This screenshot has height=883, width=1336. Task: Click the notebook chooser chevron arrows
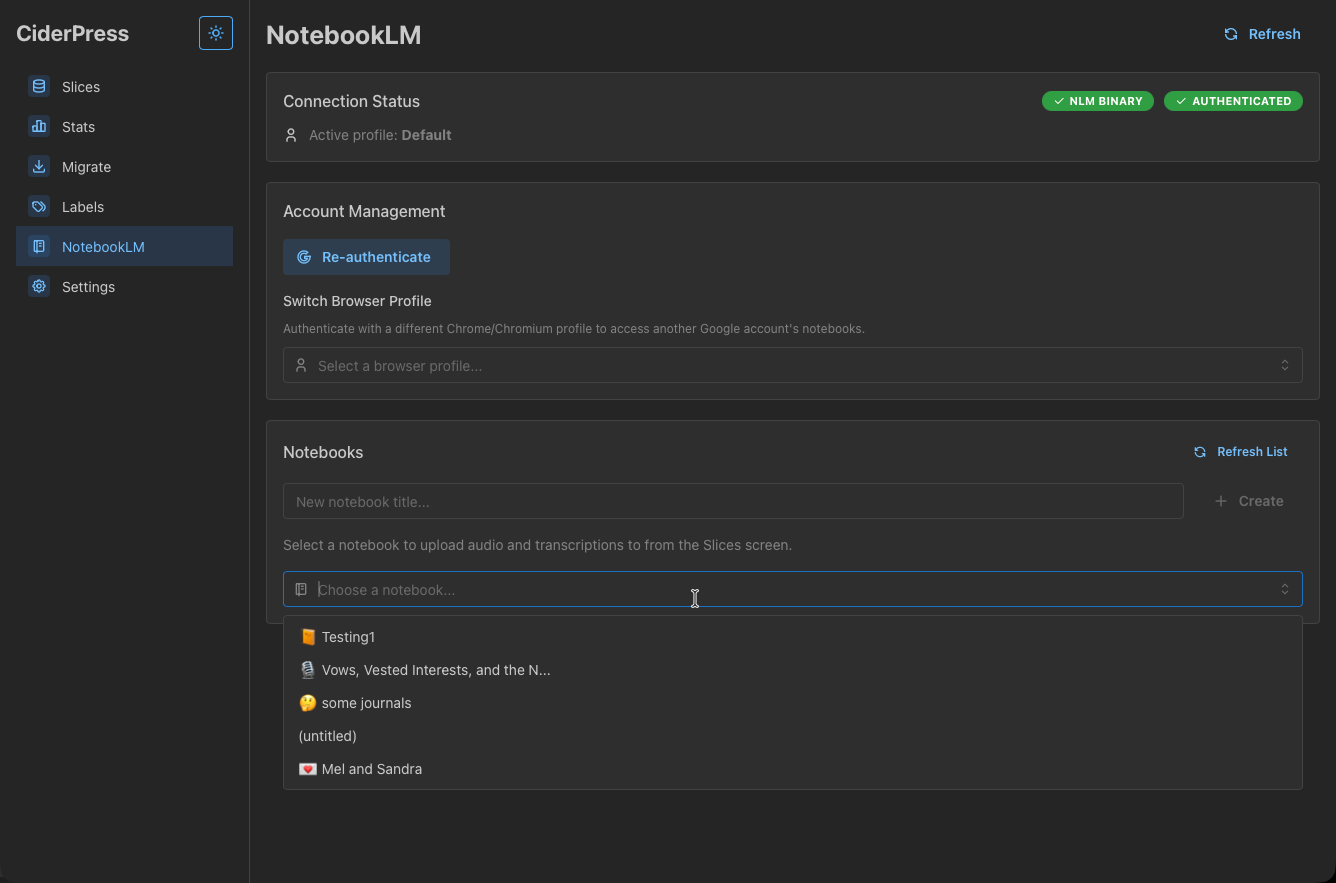pyautogui.click(x=1285, y=590)
